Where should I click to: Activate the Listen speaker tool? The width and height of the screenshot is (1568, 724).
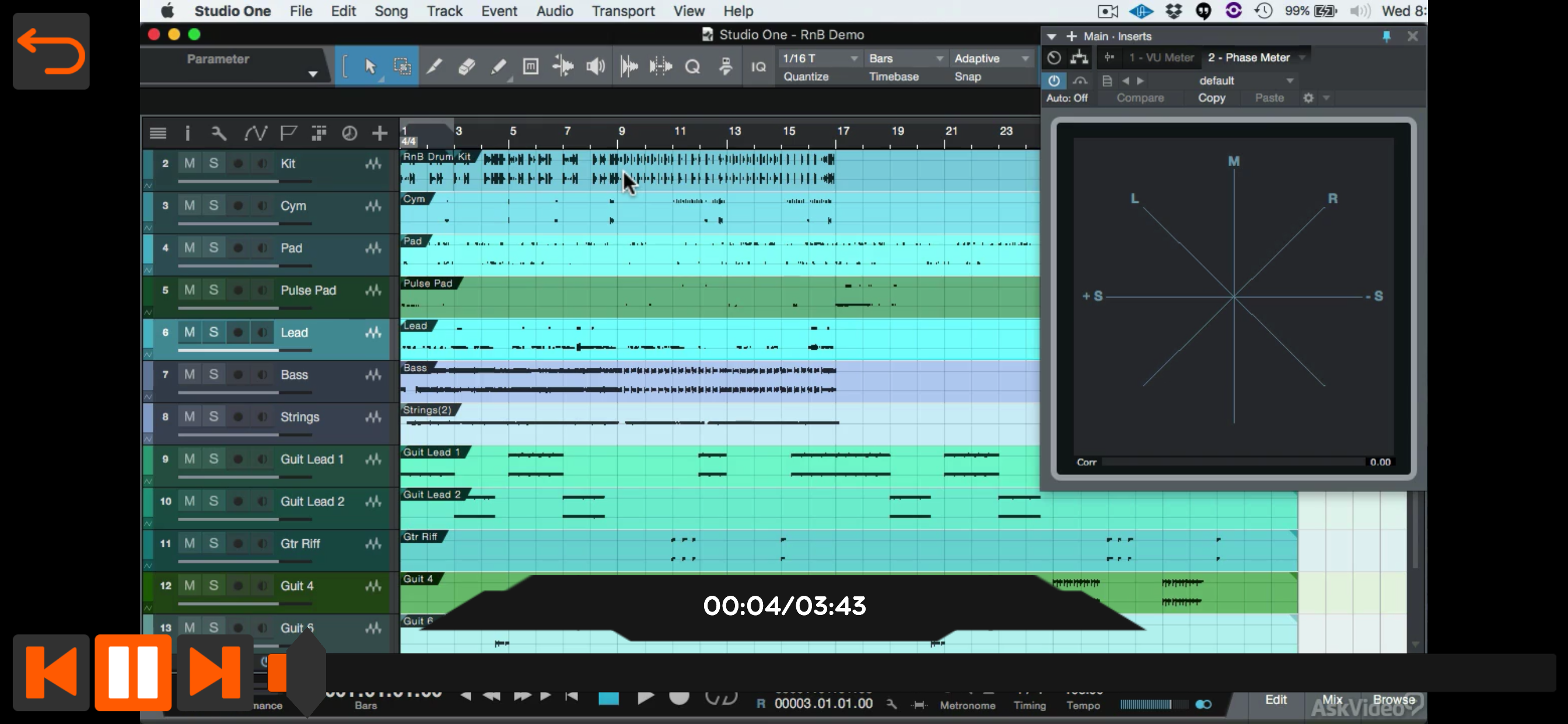[596, 66]
